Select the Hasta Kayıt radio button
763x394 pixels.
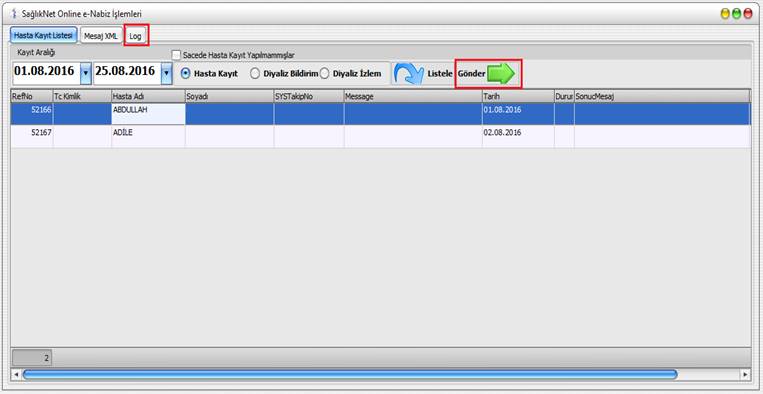tap(185, 73)
